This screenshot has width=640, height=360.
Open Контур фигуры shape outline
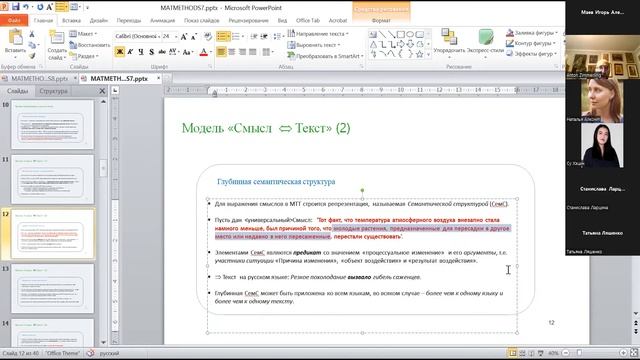coord(531,43)
